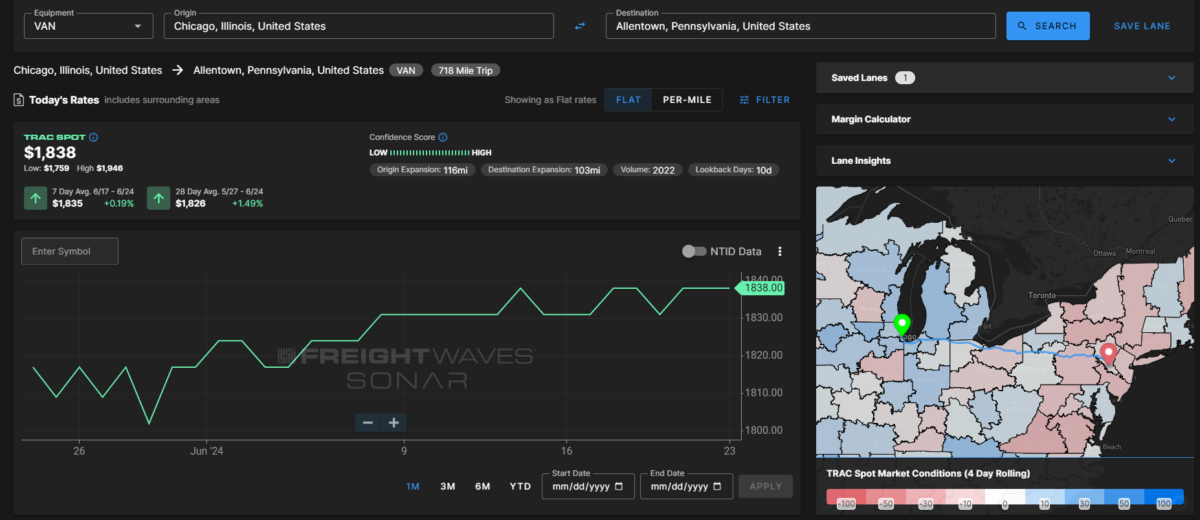Open the Filter options
This screenshot has width=1200, height=520.
765,100
